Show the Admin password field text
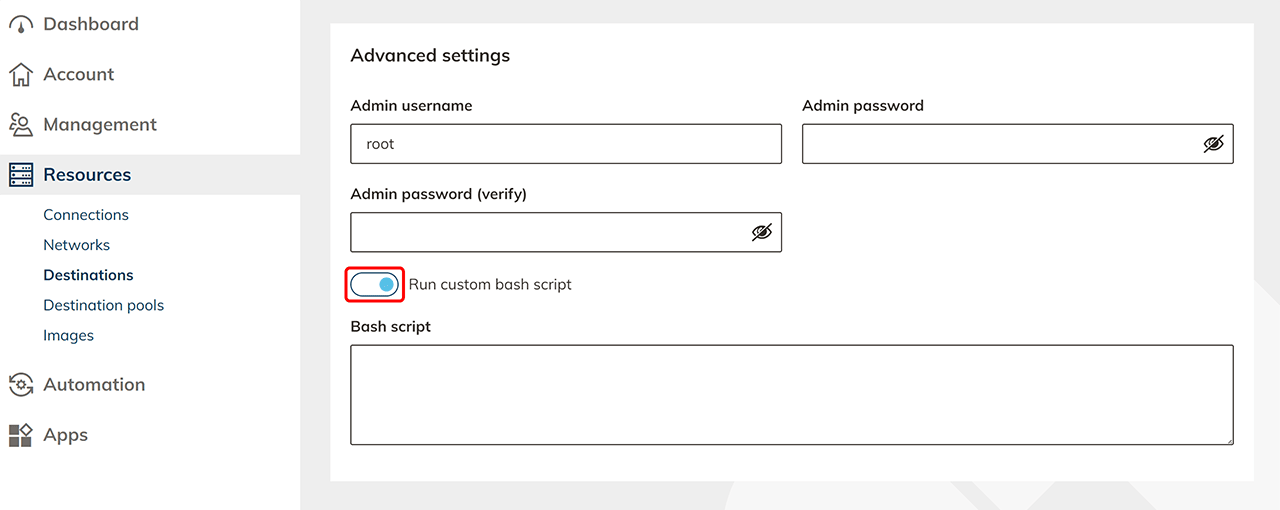 (1213, 144)
